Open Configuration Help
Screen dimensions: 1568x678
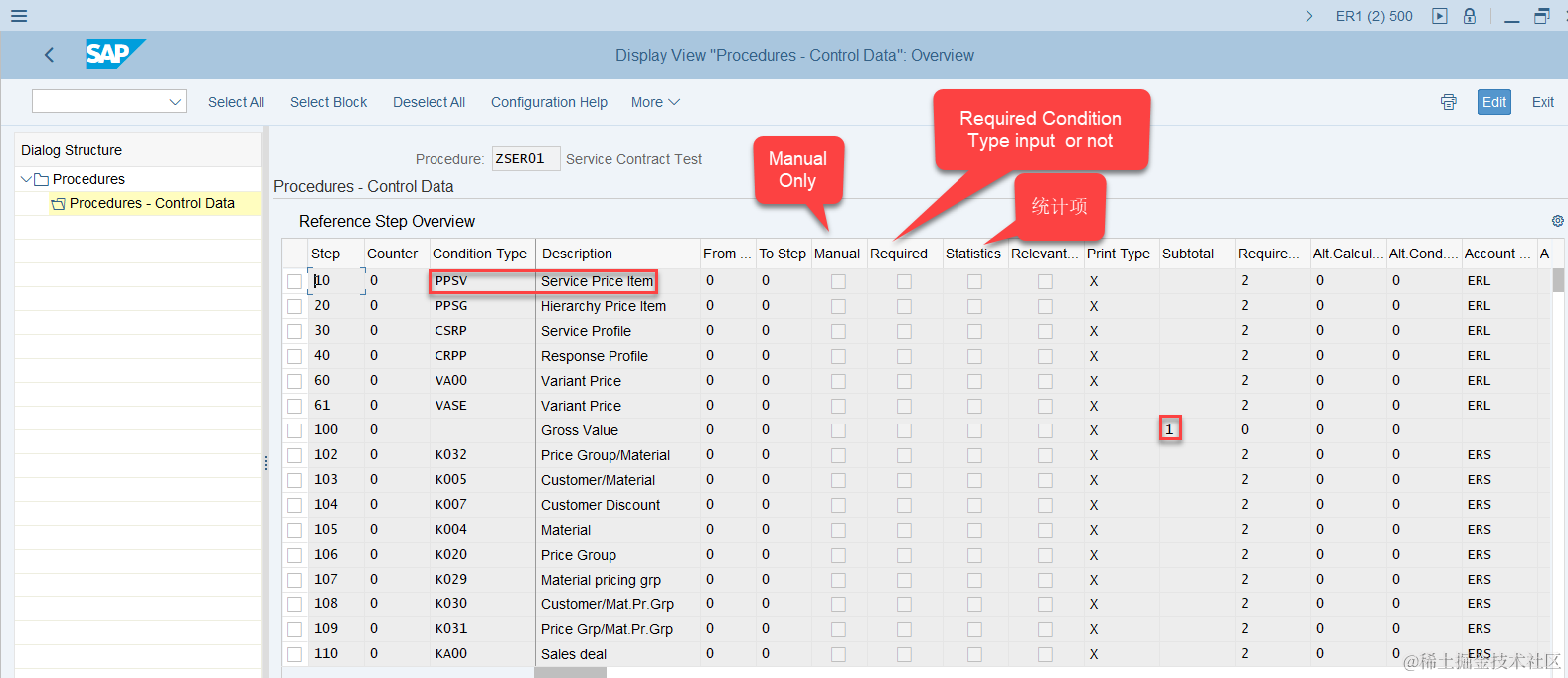[549, 102]
